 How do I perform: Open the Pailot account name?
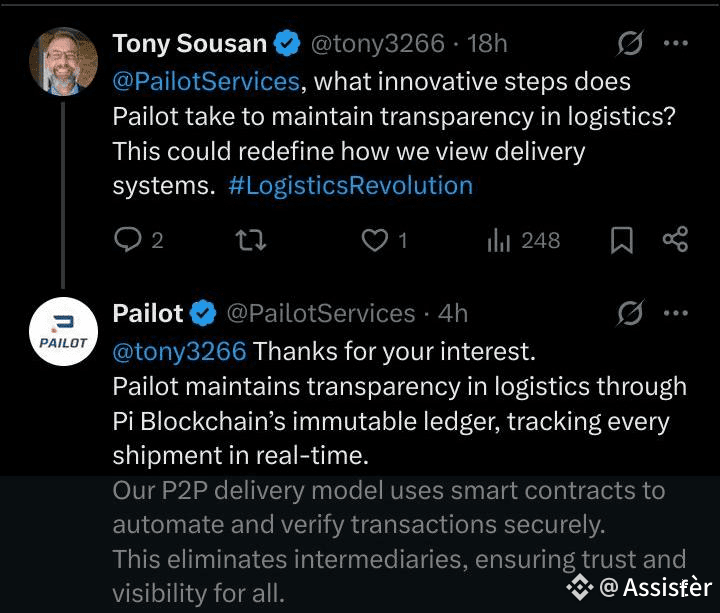[x=148, y=314]
